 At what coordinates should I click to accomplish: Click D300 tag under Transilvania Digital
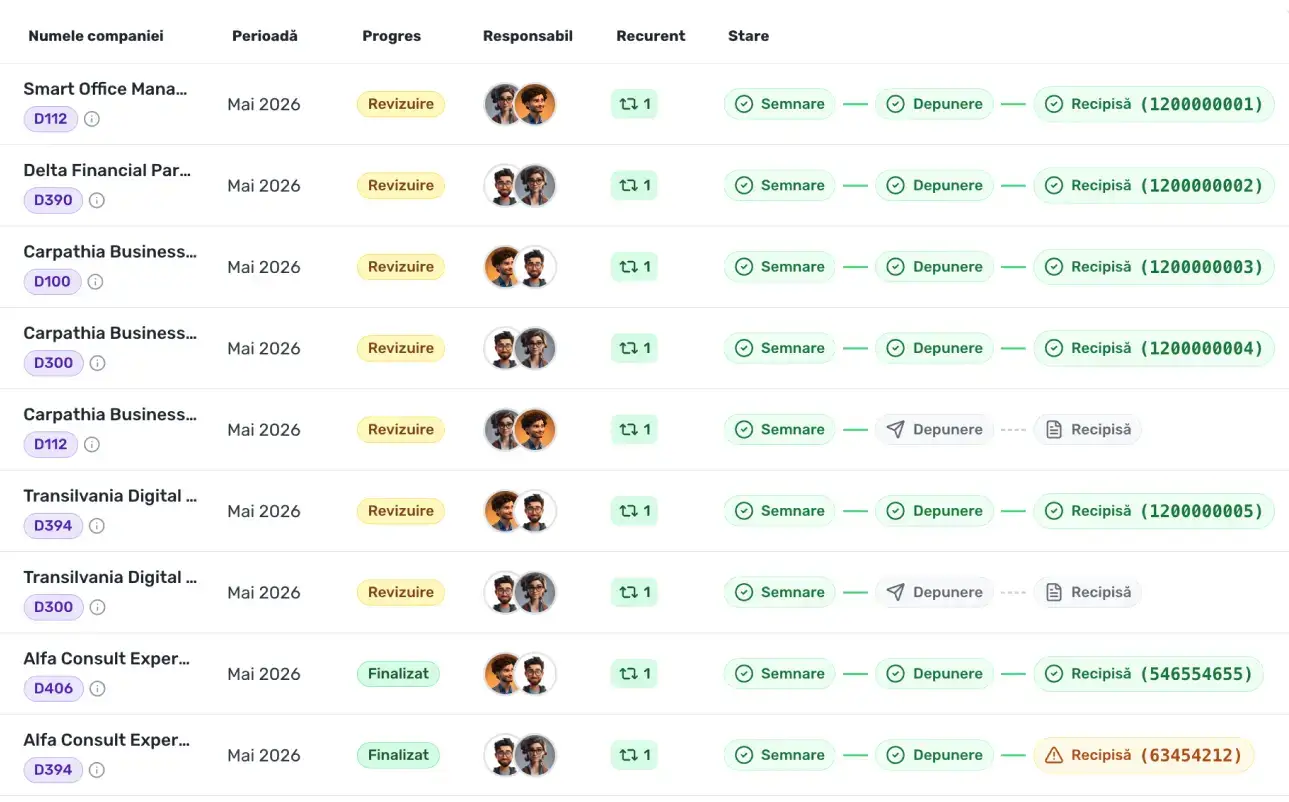click(53, 607)
